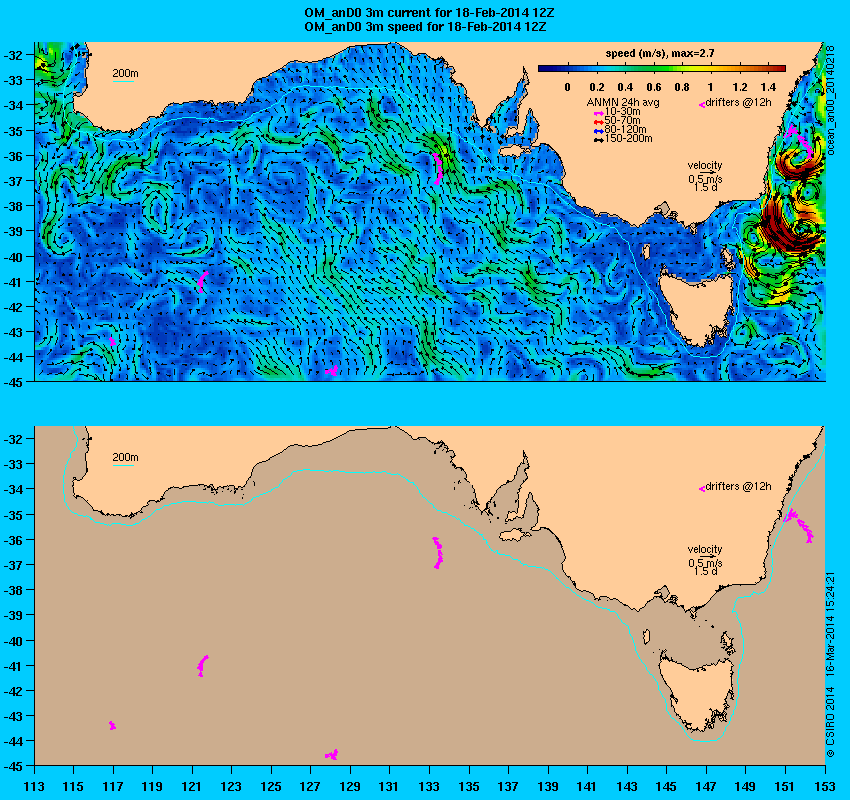Click the 'ANMN 24h avg' legend heading

623,102
